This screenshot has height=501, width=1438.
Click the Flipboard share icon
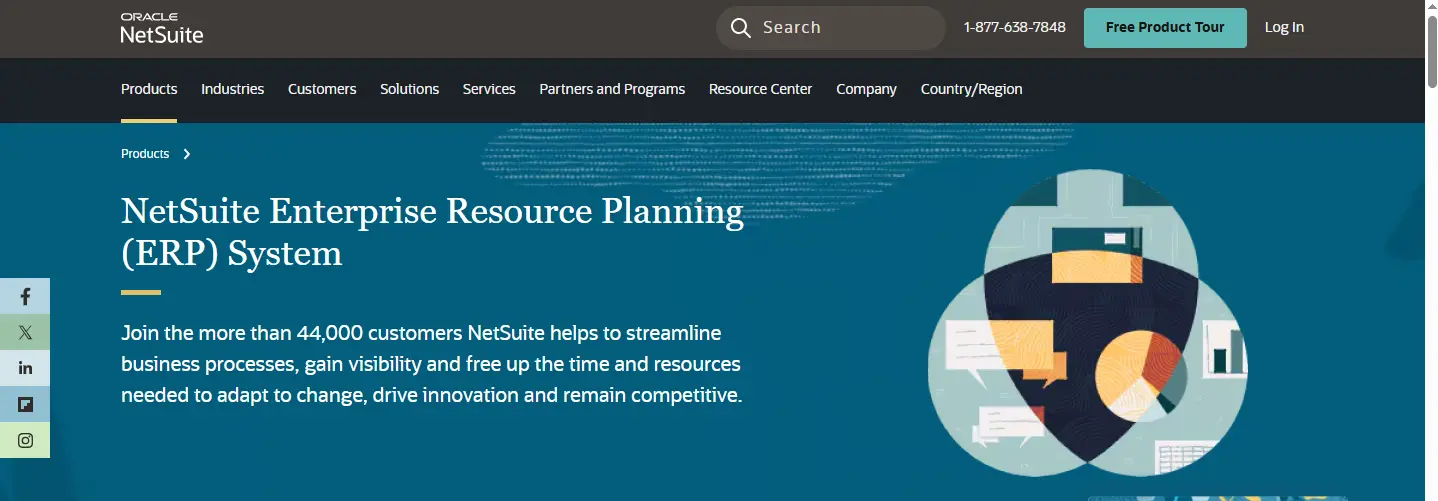pyautogui.click(x=25, y=404)
